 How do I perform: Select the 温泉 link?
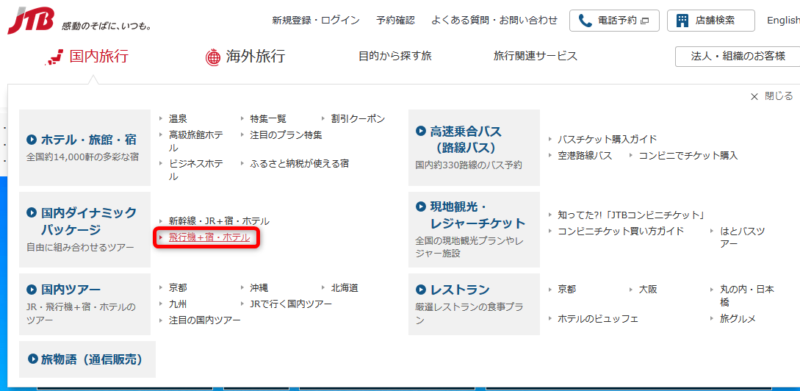(178, 119)
